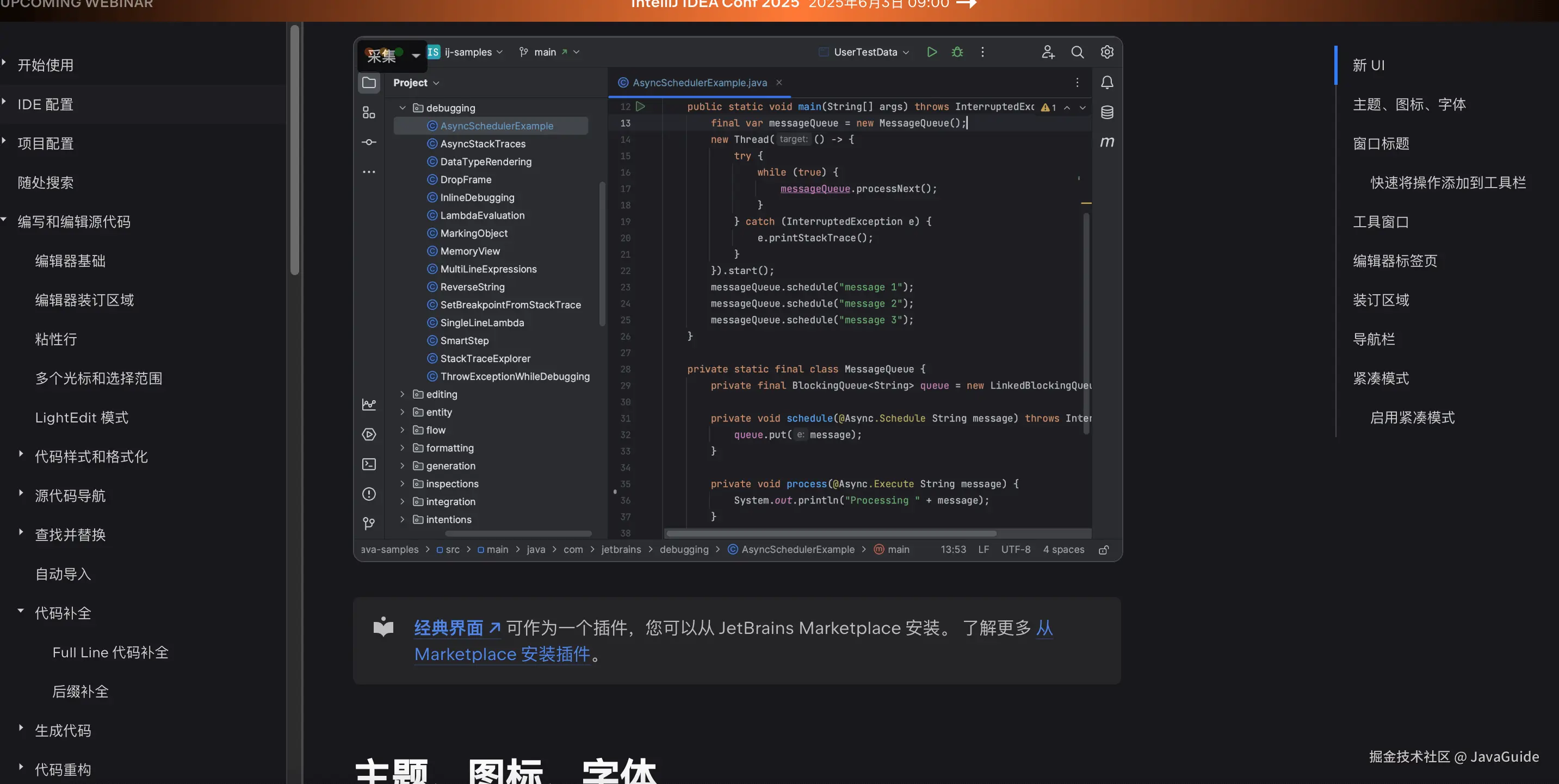
Task: Open the Git tool window icon
Action: (369, 523)
